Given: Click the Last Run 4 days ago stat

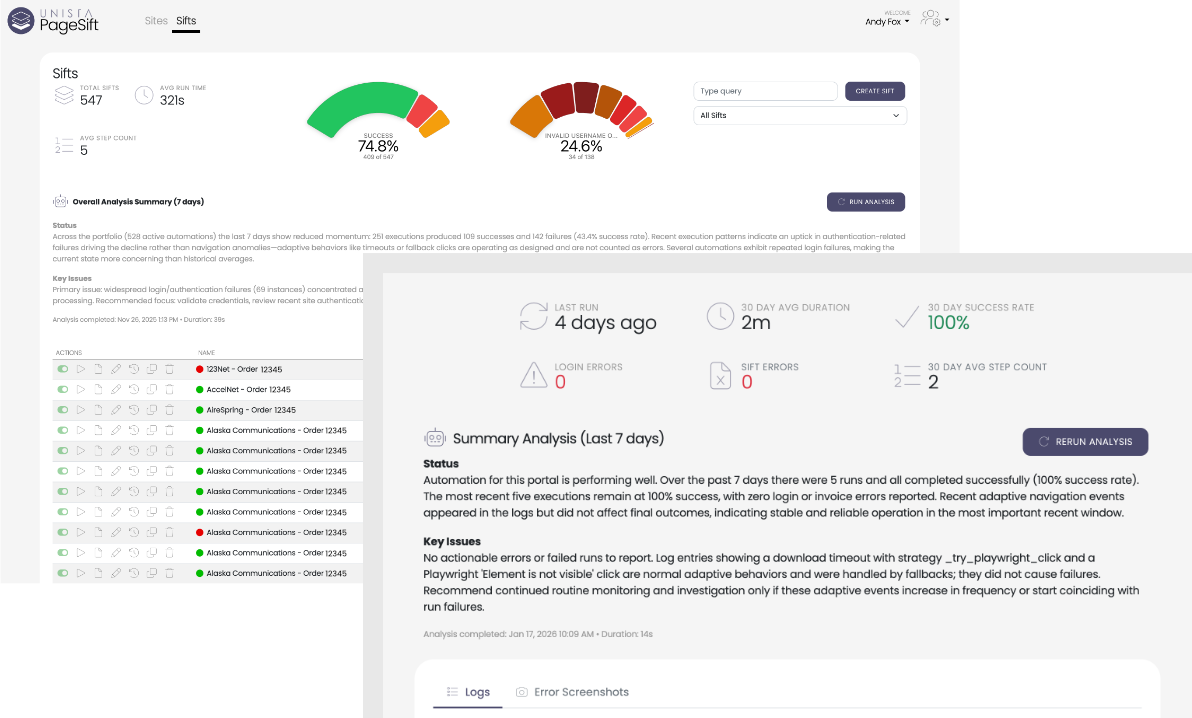Looking at the screenshot, I should pyautogui.click(x=605, y=322).
